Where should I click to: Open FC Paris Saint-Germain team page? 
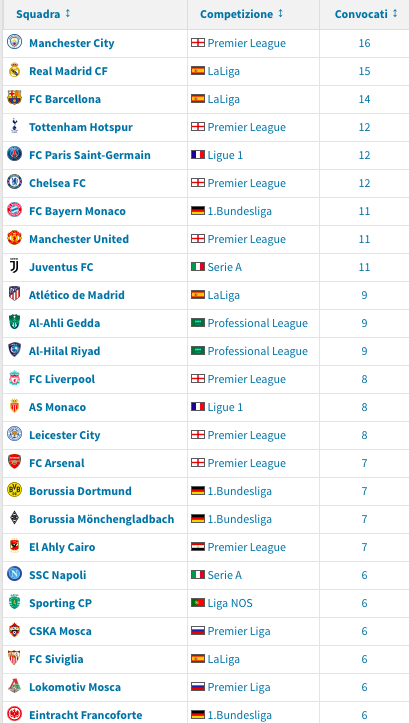[89, 155]
